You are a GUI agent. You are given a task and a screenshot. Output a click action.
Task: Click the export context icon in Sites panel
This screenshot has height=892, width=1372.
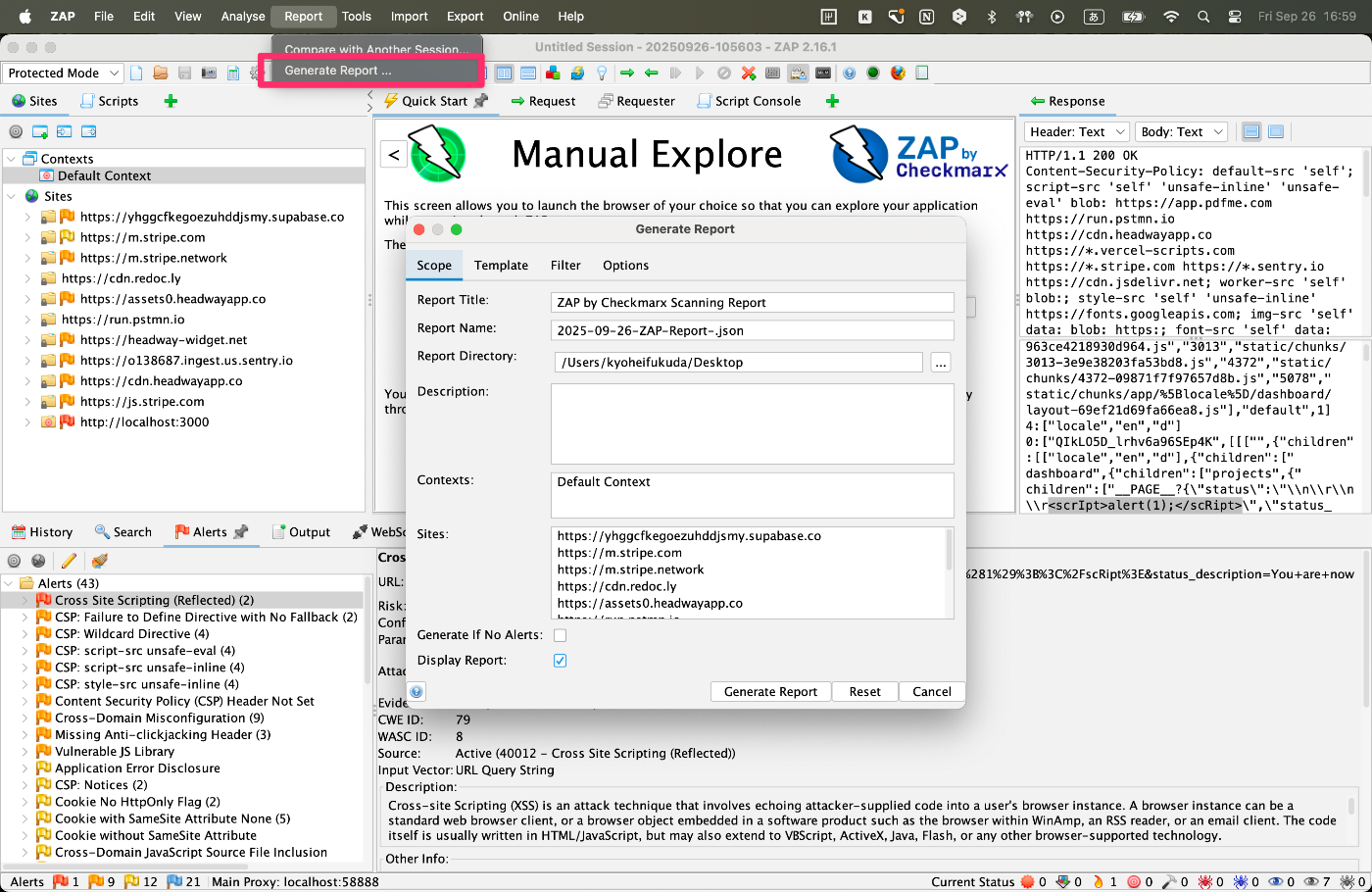point(88,131)
